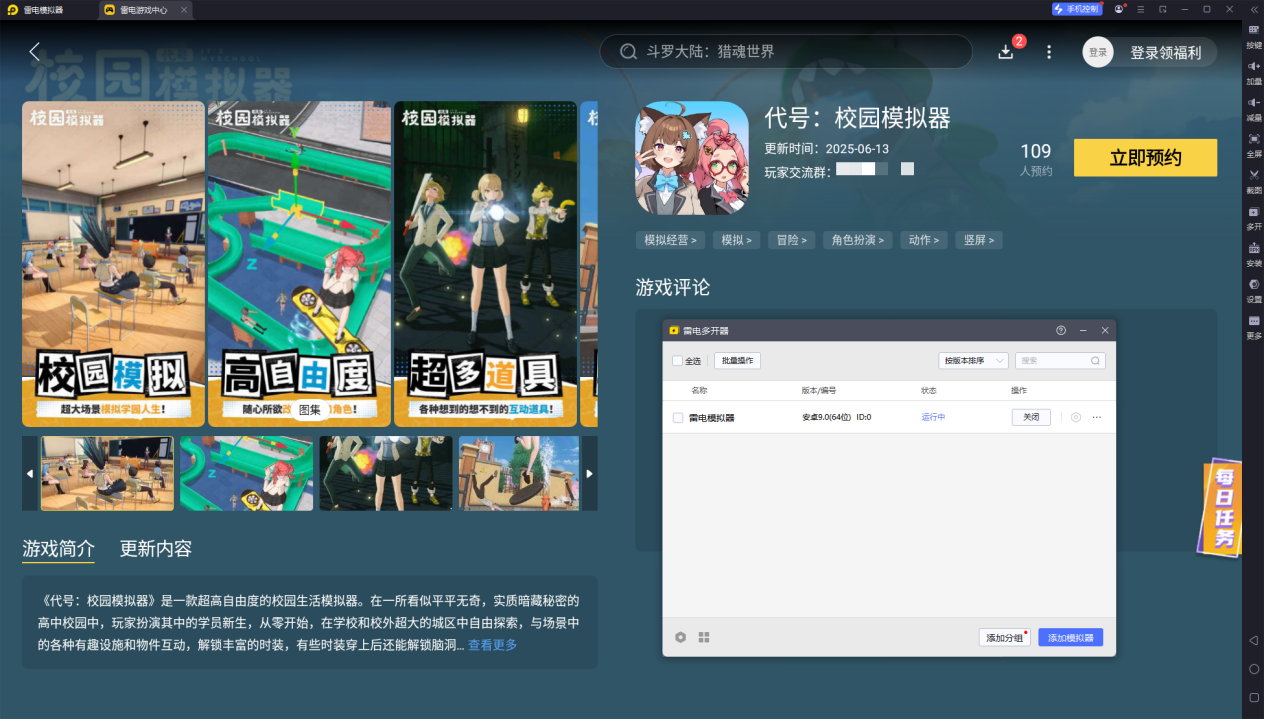Click the search magnifier in the multi-instance manager
This screenshot has width=1264, height=719.
[x=1095, y=361]
